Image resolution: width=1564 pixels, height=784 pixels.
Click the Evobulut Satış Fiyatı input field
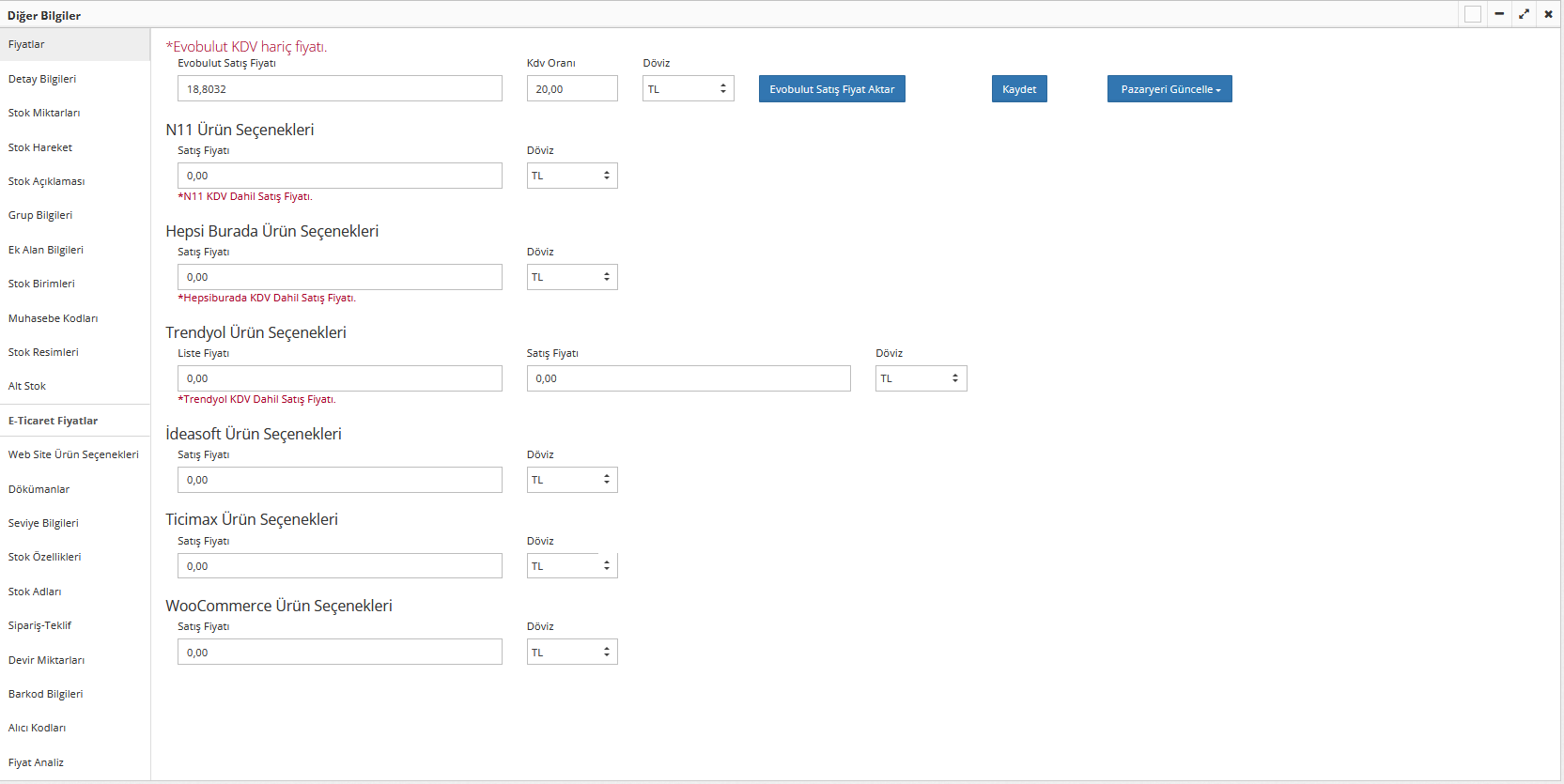tap(339, 89)
